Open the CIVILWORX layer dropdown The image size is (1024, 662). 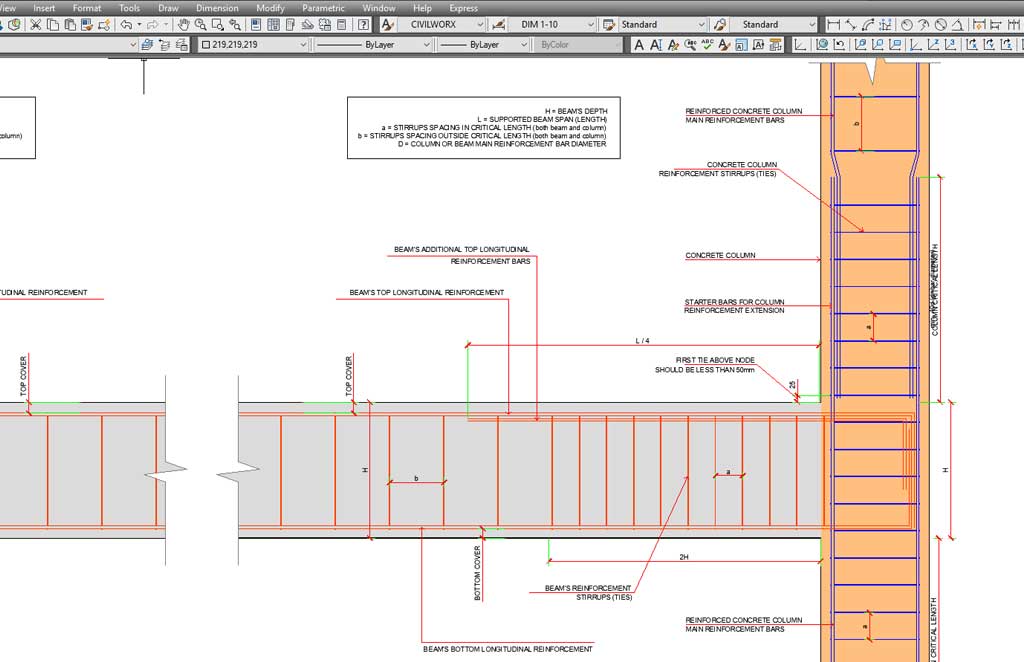click(440, 24)
